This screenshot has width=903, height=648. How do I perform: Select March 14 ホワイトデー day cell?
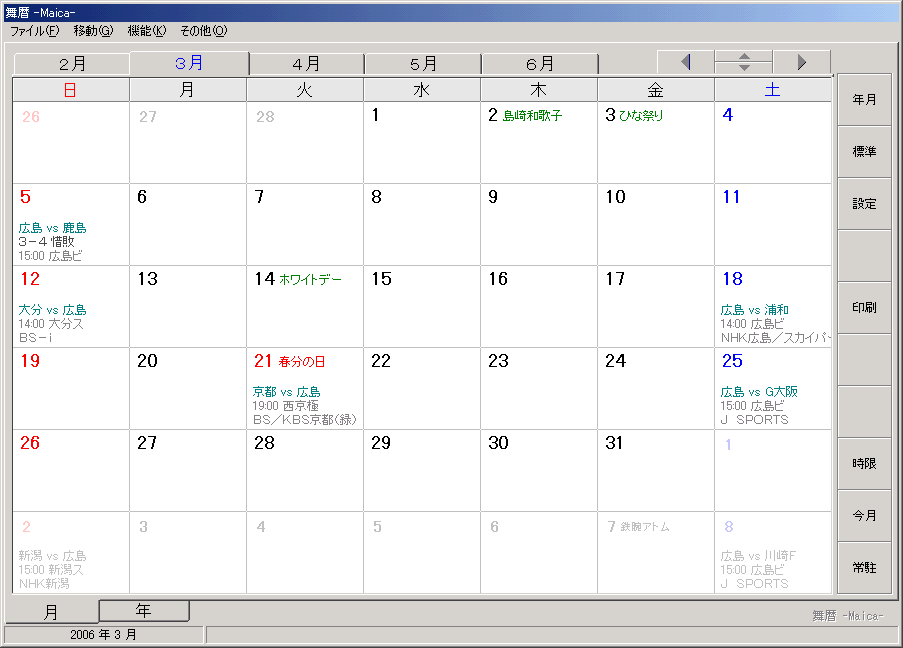click(304, 306)
